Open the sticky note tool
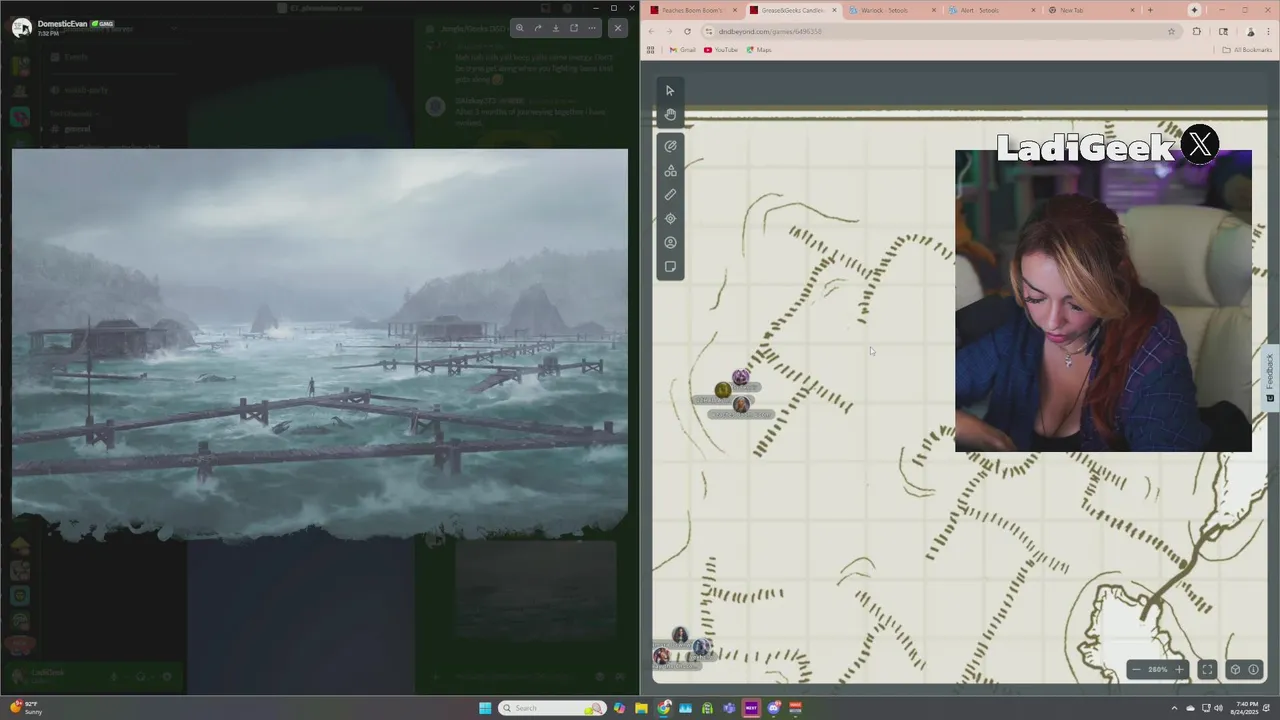1280x720 pixels. (670, 267)
